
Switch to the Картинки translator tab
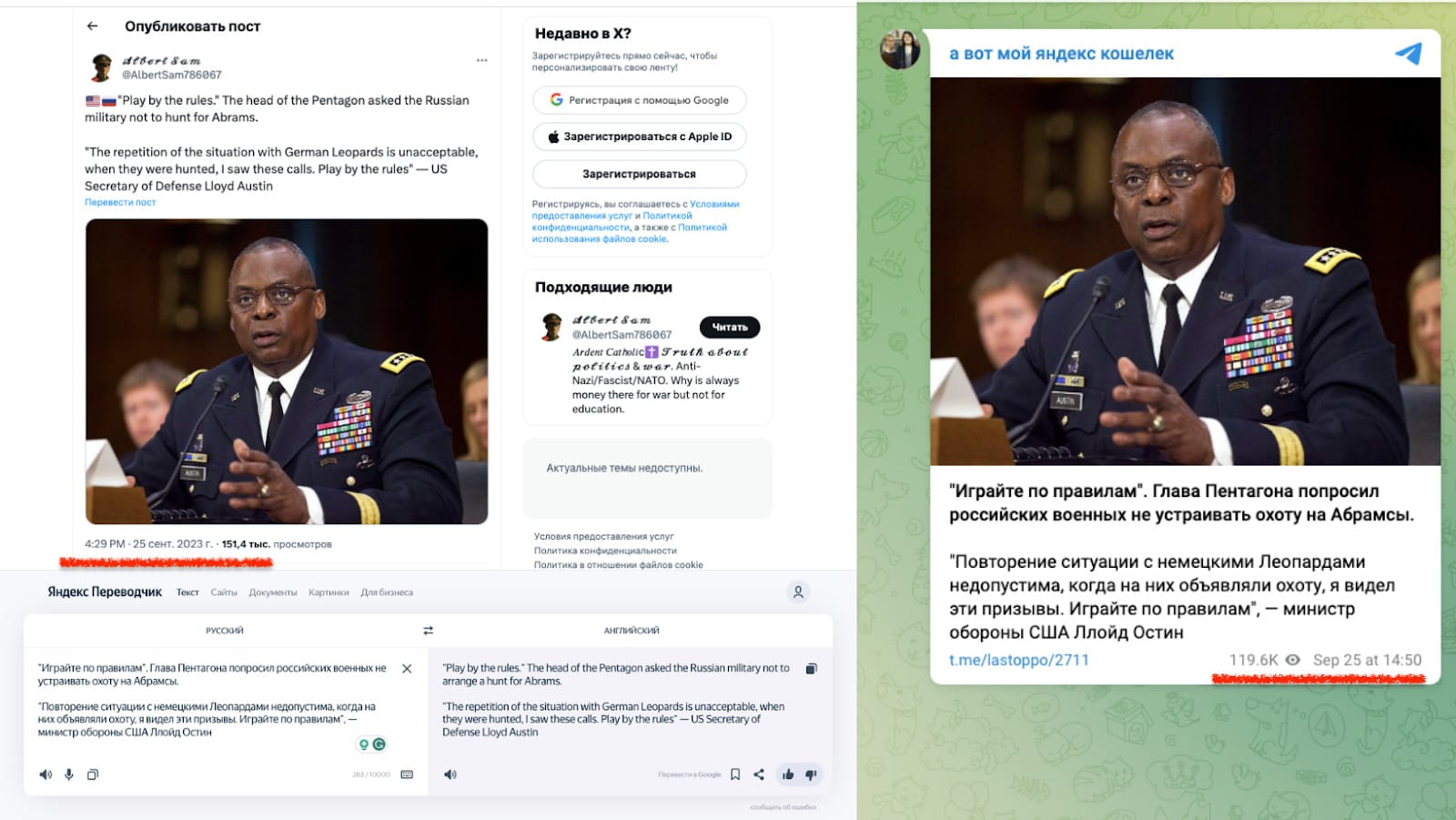pos(329,592)
